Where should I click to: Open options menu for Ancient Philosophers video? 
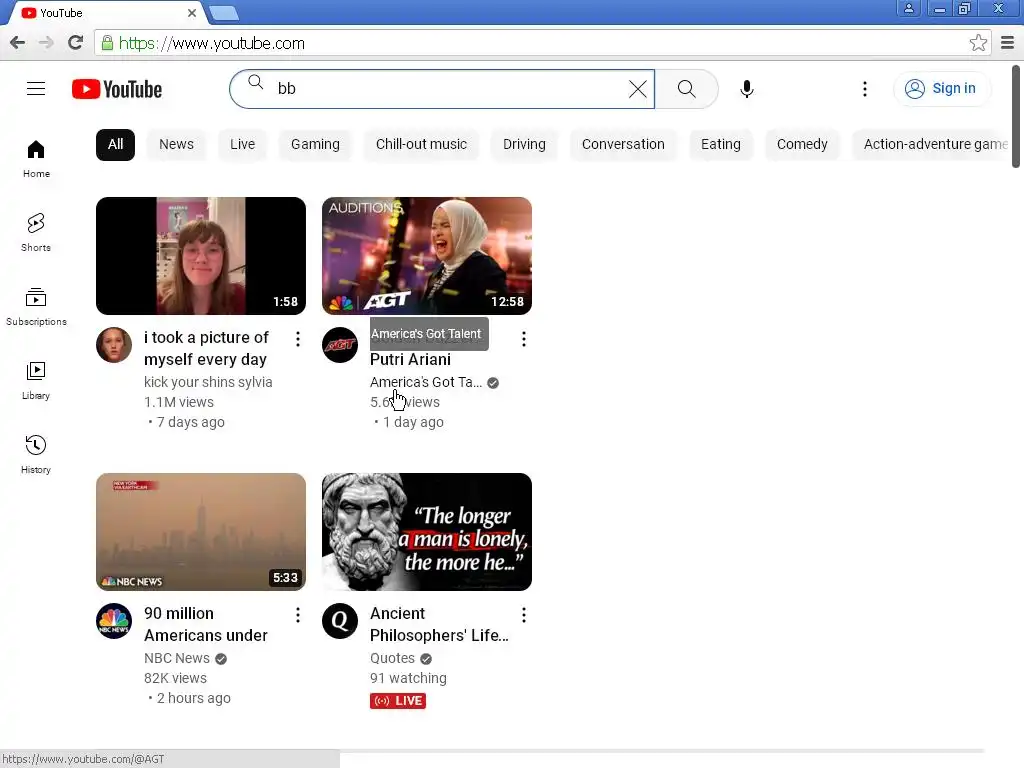(524, 615)
